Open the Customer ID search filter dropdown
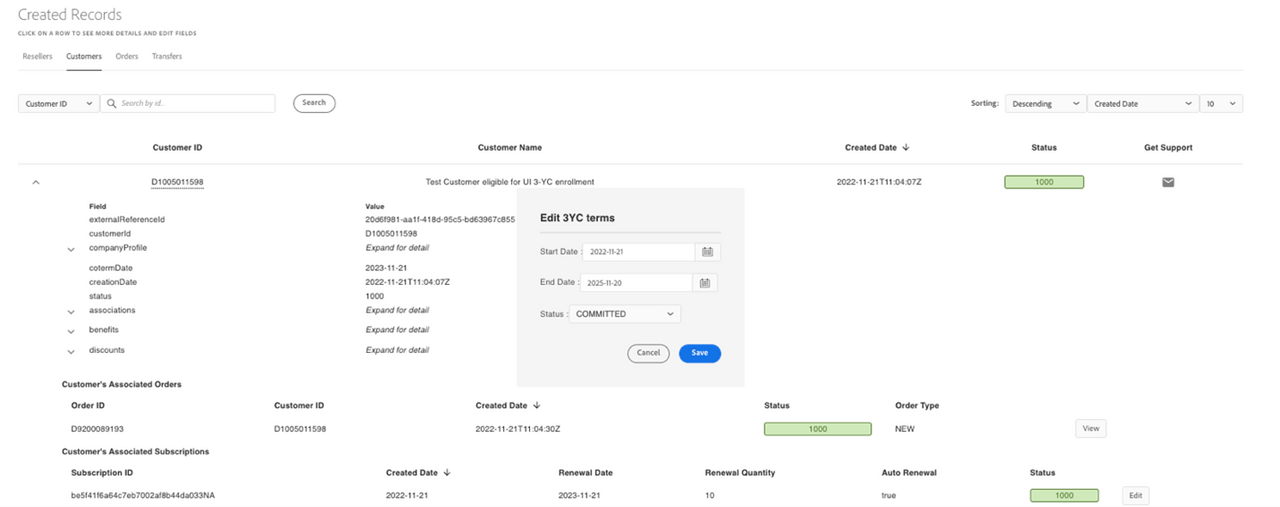Screen dimensions: 1280x507 (x=58, y=103)
